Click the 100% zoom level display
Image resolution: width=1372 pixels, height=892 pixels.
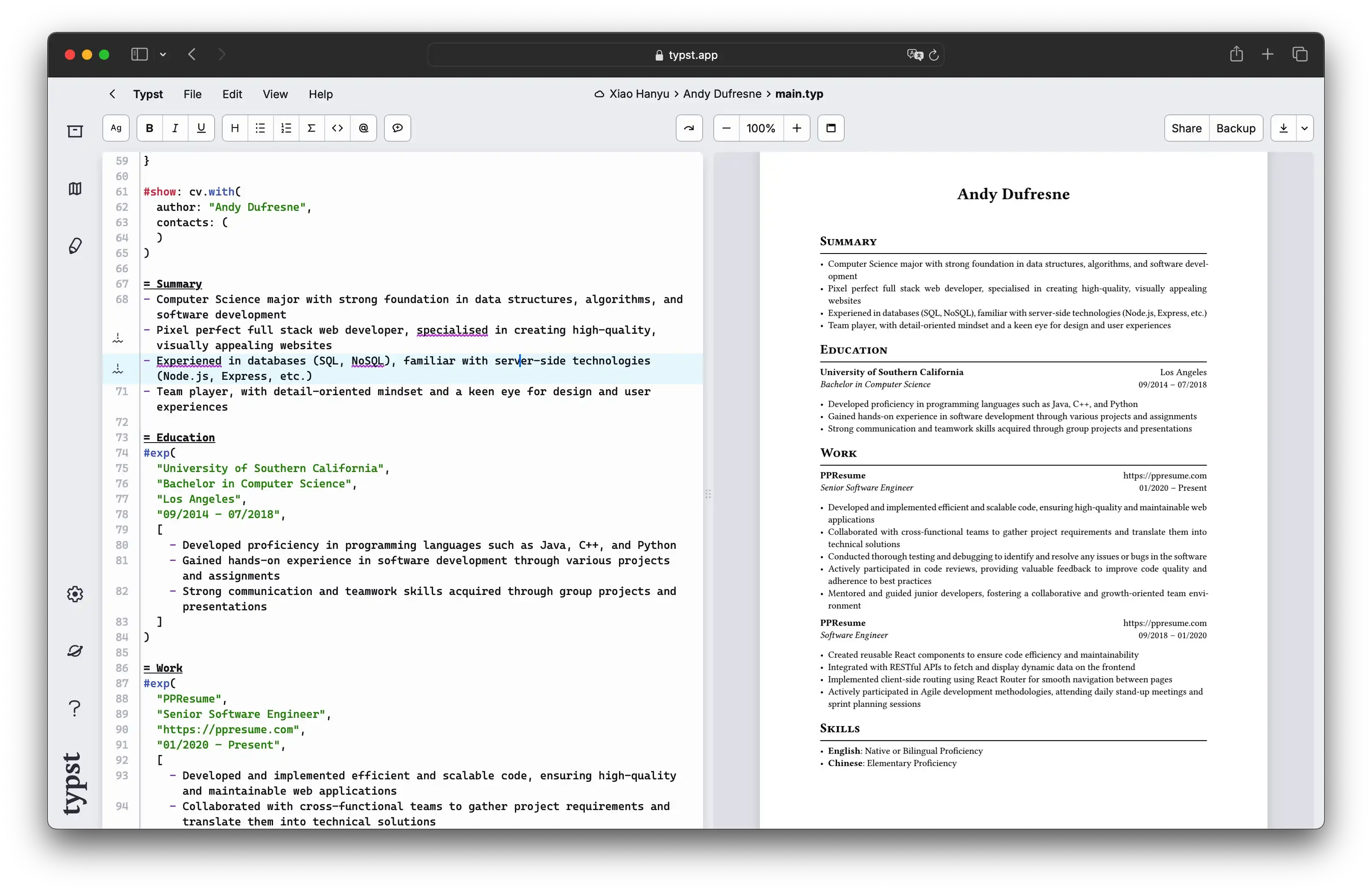[x=761, y=128]
